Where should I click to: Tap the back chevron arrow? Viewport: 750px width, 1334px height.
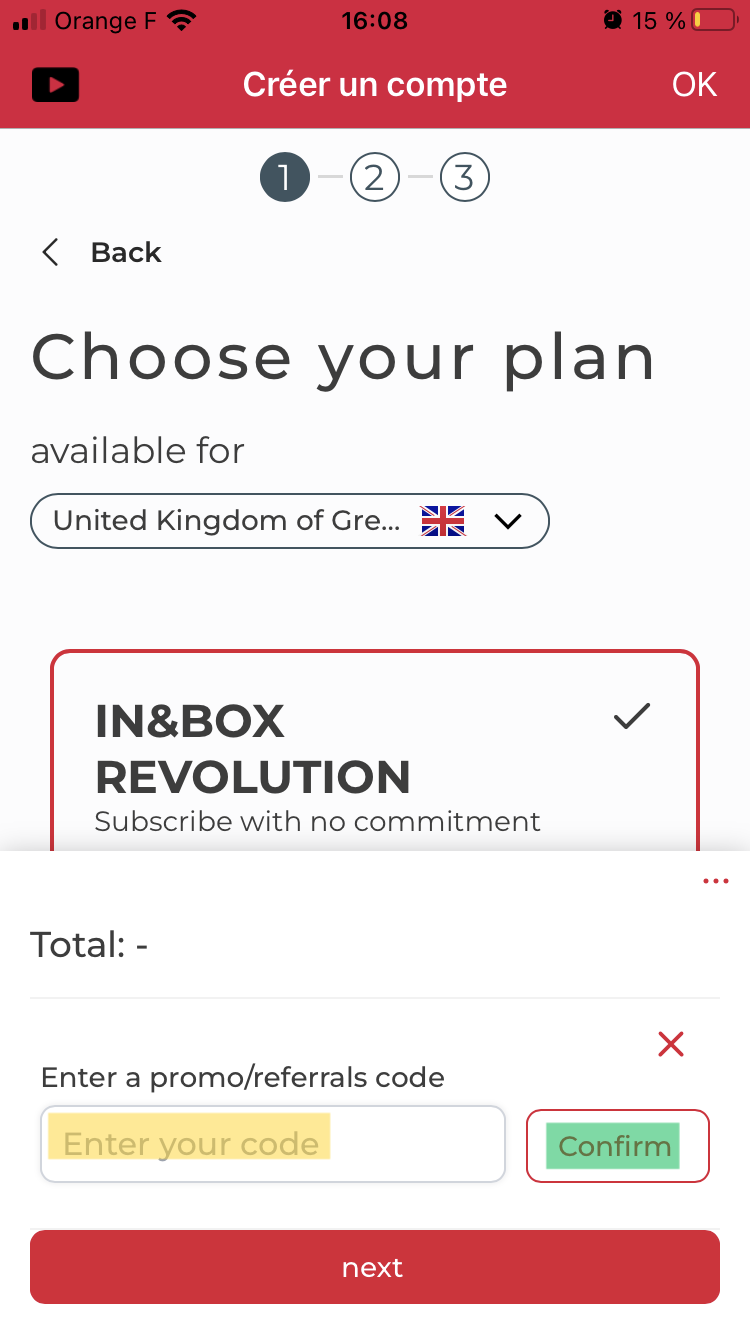pos(50,252)
